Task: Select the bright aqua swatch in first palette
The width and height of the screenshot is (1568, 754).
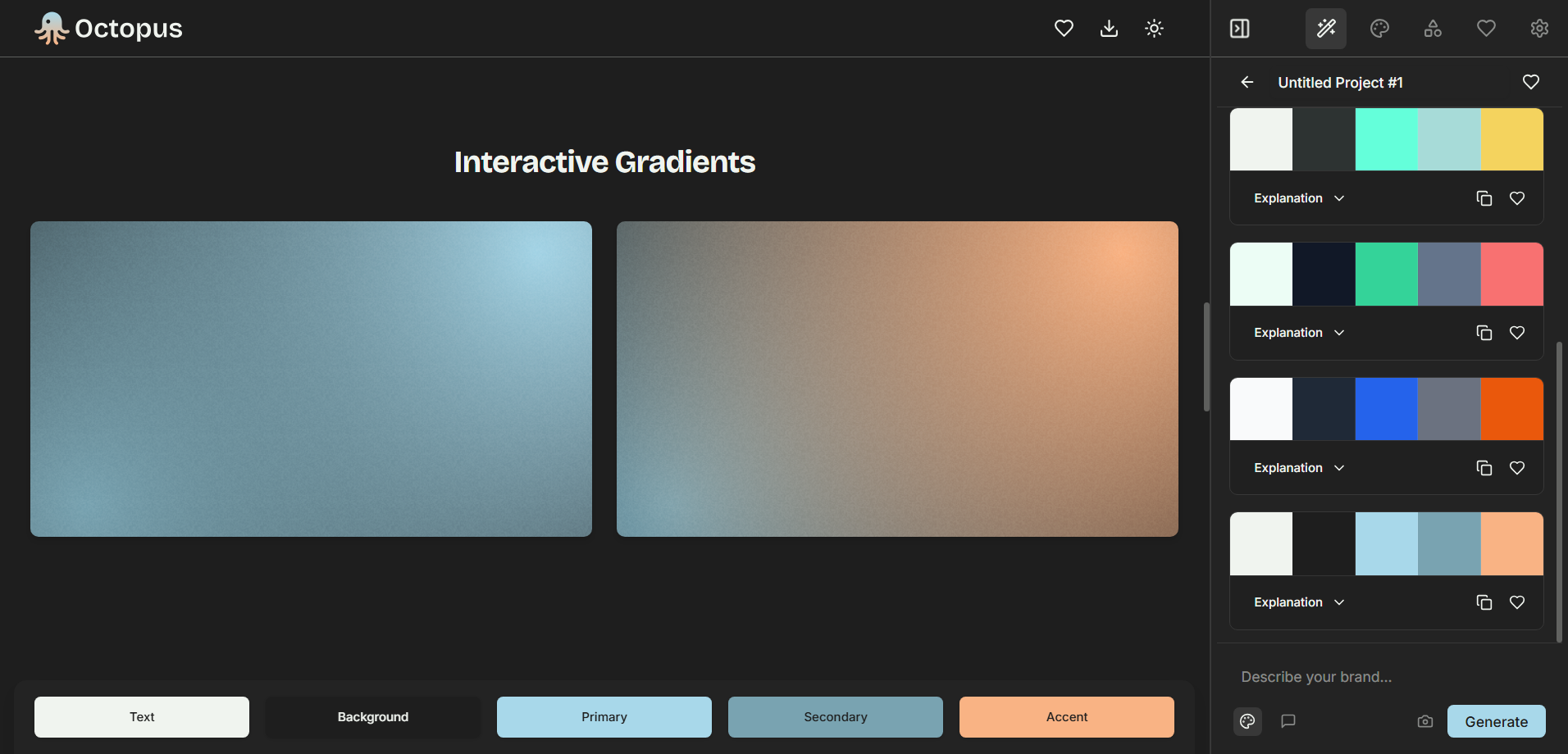Action: [x=1387, y=139]
